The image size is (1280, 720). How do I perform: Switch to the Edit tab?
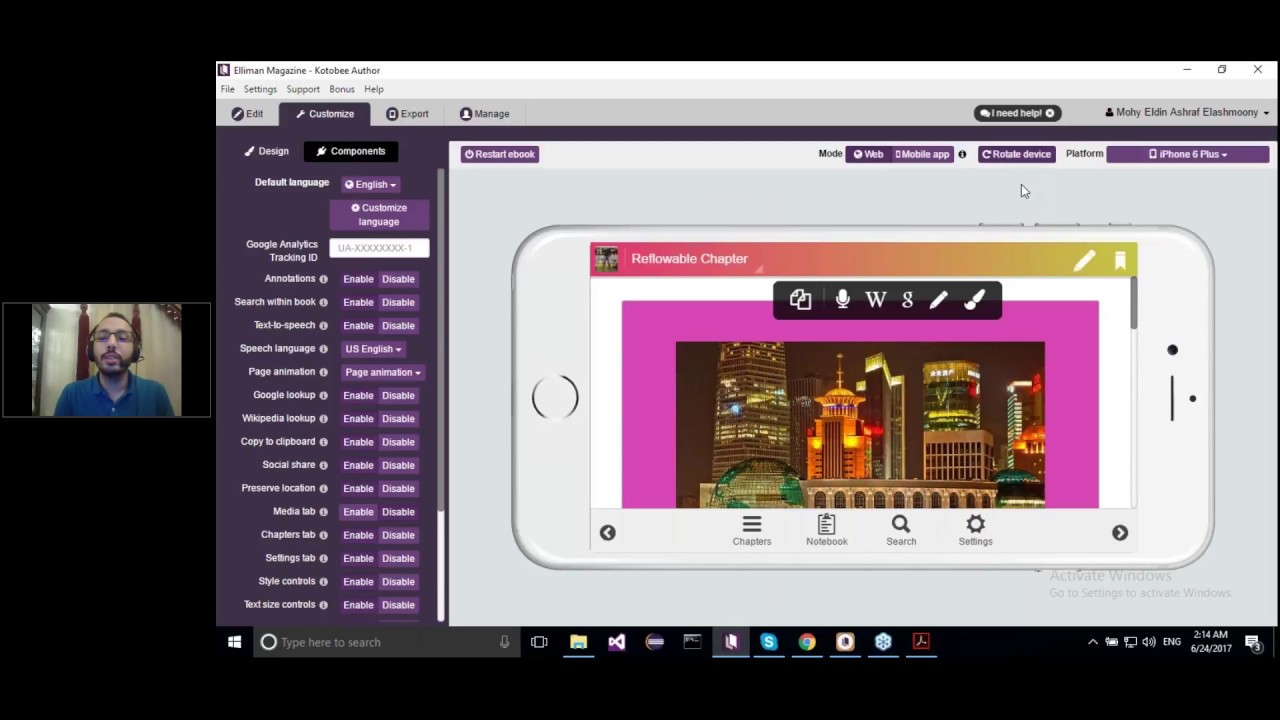(x=248, y=114)
